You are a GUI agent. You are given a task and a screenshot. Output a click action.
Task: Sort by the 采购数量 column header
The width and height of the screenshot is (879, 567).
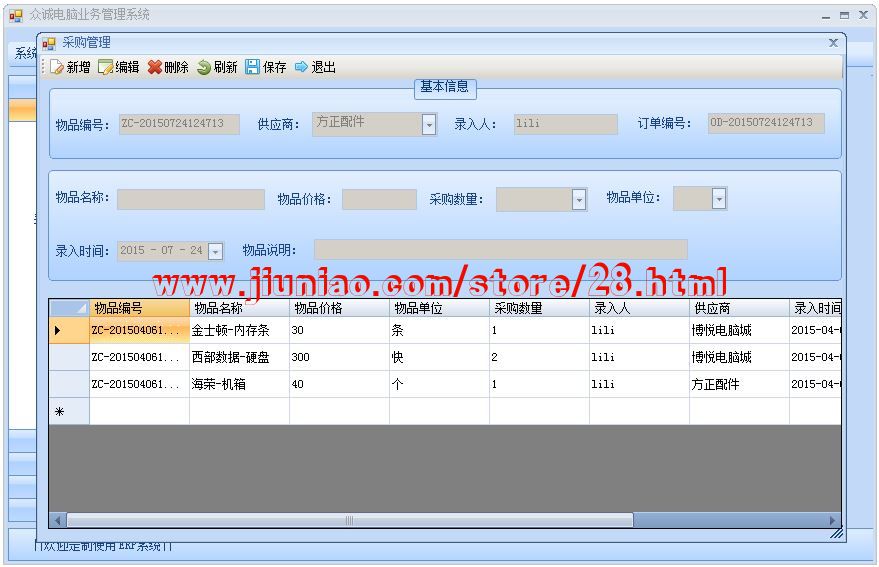539,308
